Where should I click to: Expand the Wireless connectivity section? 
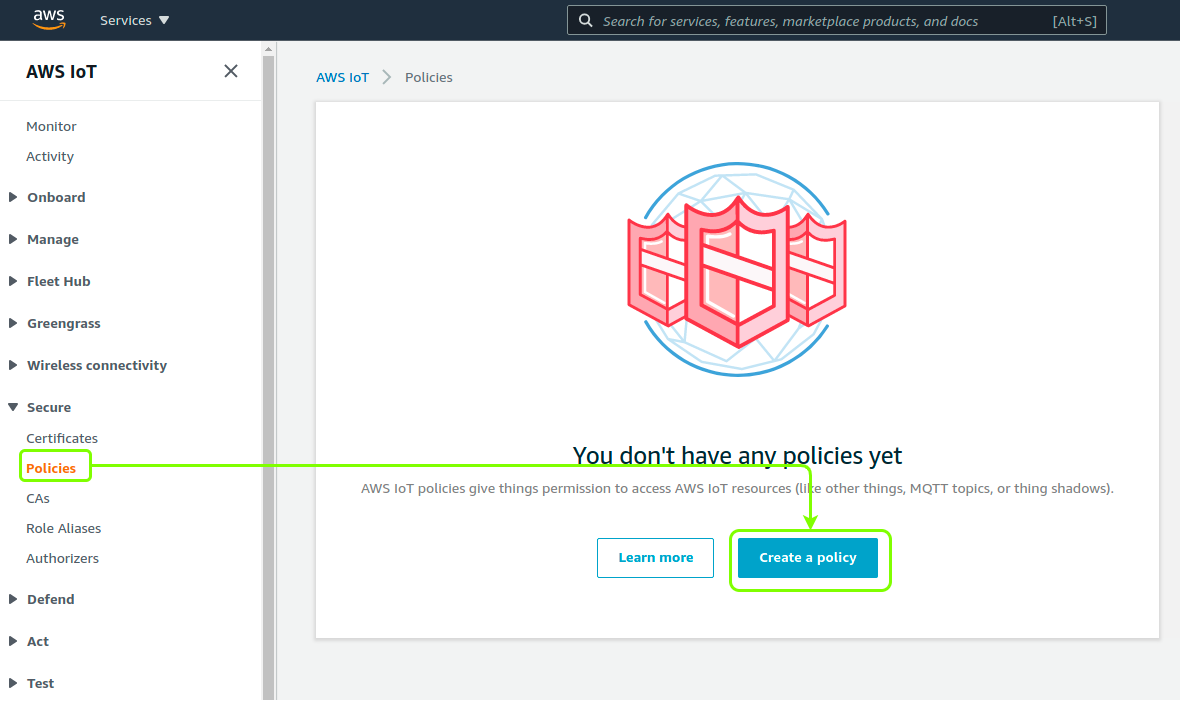(x=87, y=365)
